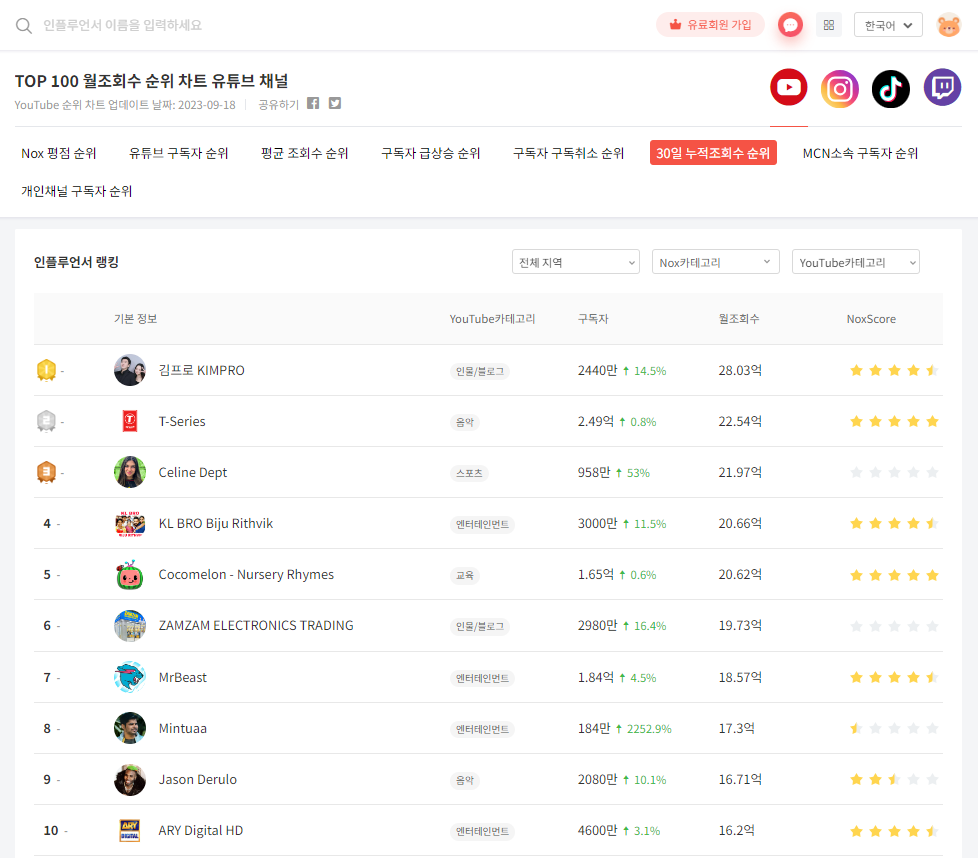
Task: Open the Celine Dept channel link
Action: point(193,473)
